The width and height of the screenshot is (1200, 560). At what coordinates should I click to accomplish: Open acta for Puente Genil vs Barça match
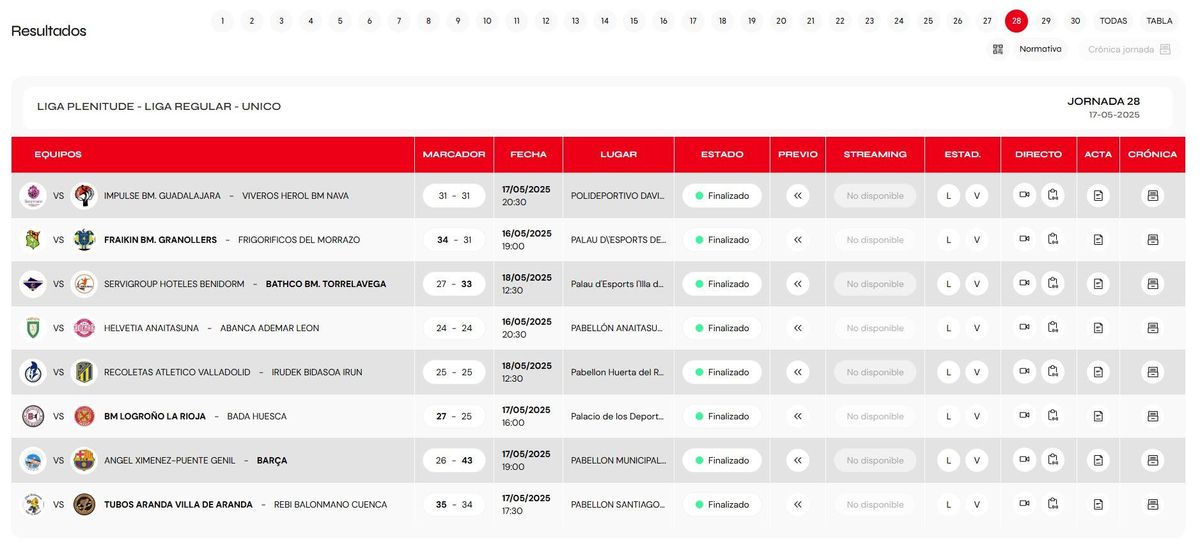point(1098,460)
